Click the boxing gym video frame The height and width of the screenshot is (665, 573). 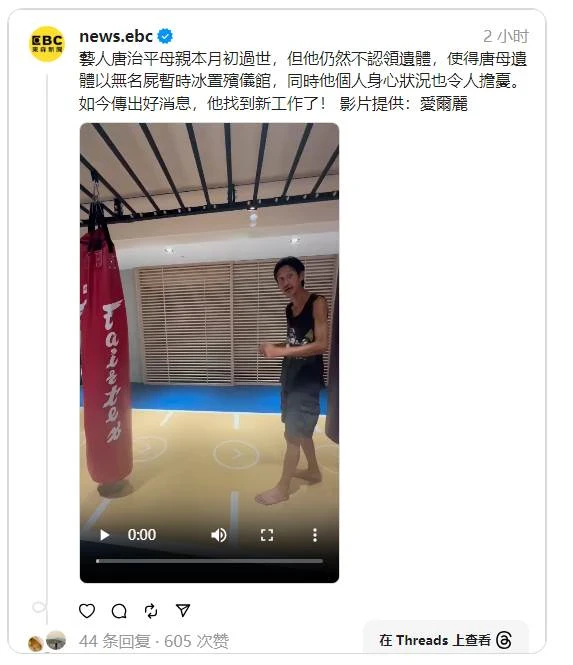click(210, 322)
